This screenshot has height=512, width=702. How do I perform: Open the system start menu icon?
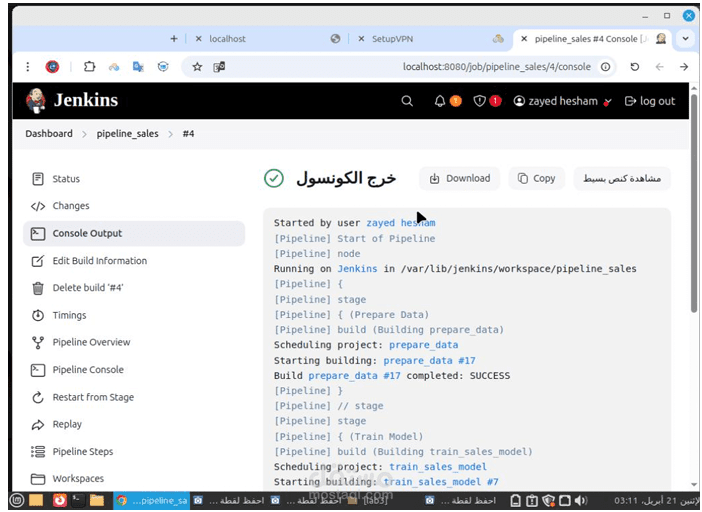click(17, 500)
